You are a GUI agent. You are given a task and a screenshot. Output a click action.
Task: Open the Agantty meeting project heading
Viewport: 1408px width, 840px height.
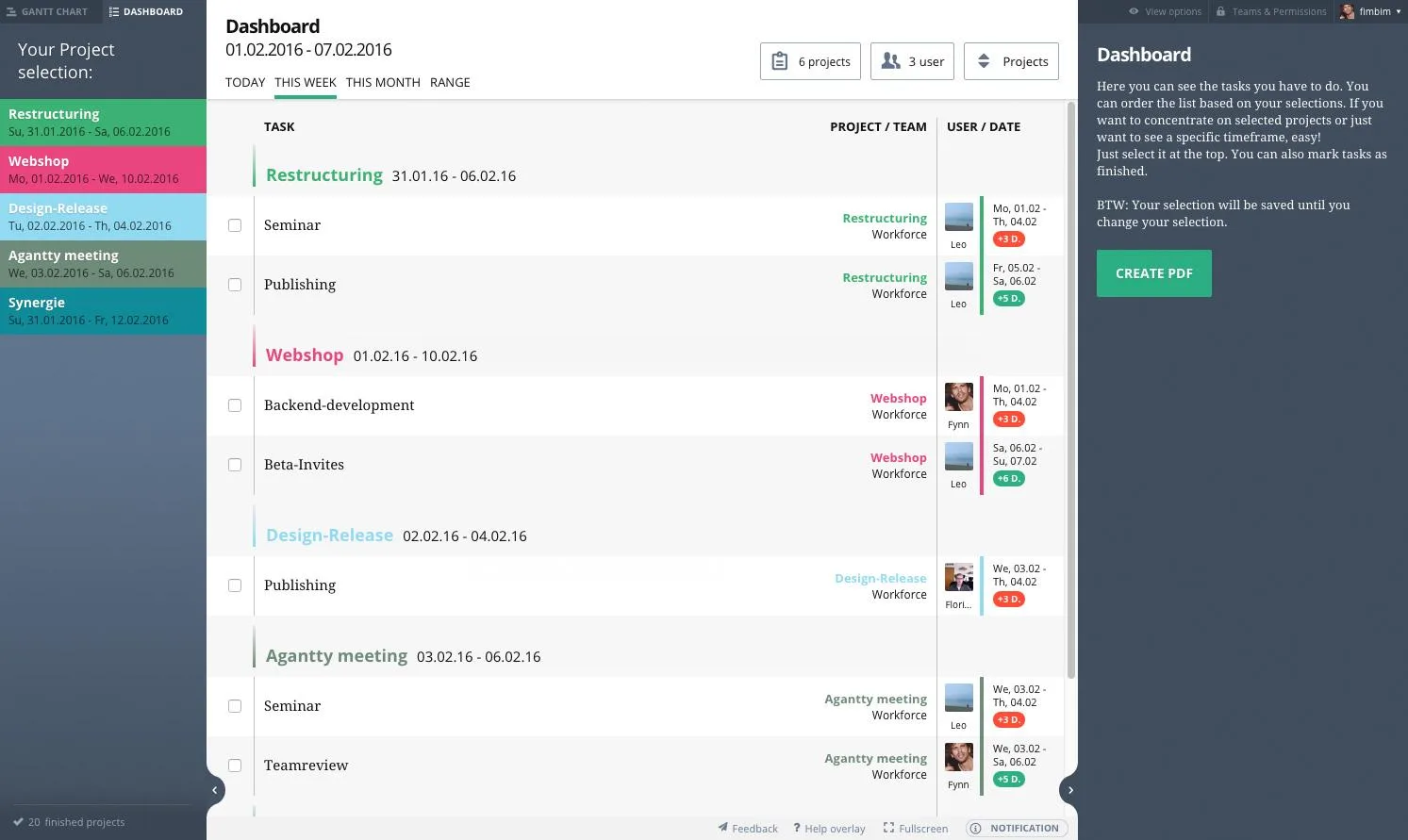[337, 656]
